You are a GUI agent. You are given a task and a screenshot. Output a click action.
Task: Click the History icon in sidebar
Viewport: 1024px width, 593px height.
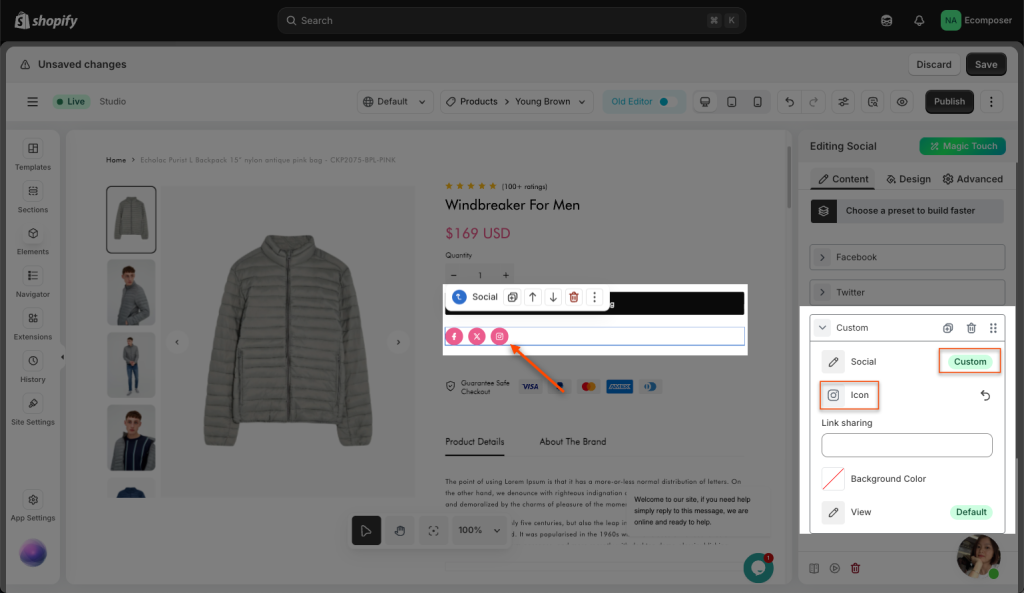pos(33,367)
